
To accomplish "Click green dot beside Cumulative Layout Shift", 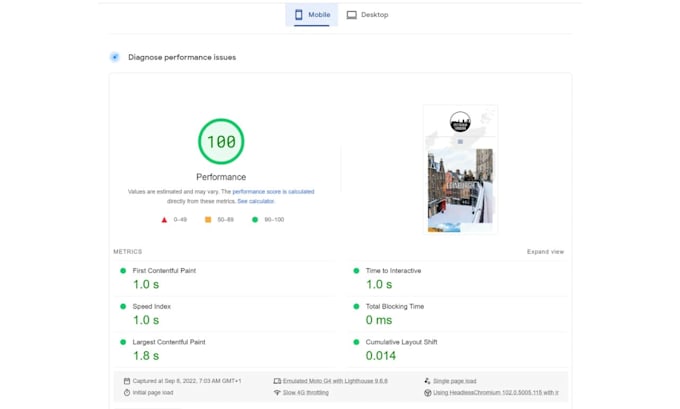I will coord(356,342).
